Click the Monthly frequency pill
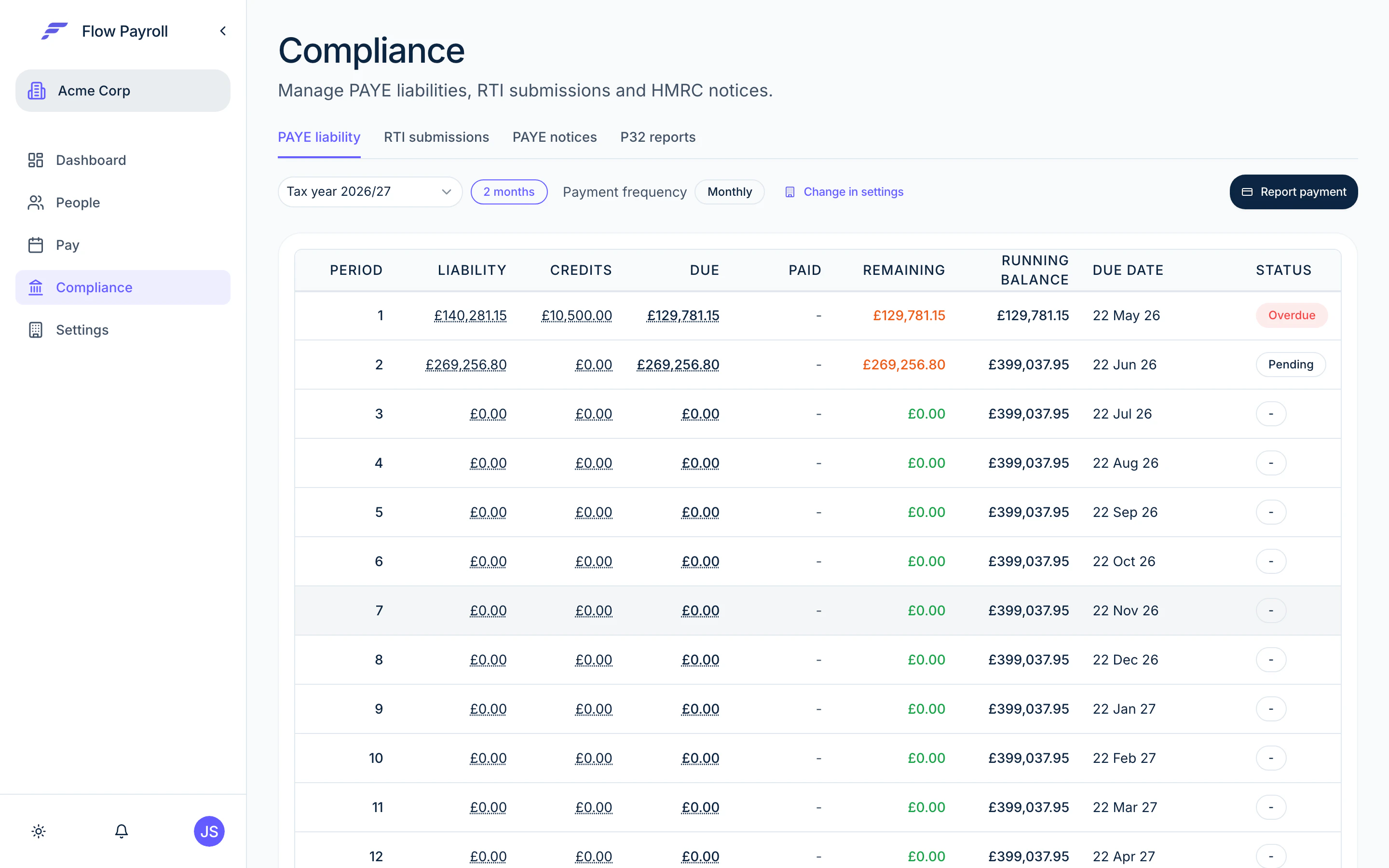1389x868 pixels. click(x=730, y=192)
